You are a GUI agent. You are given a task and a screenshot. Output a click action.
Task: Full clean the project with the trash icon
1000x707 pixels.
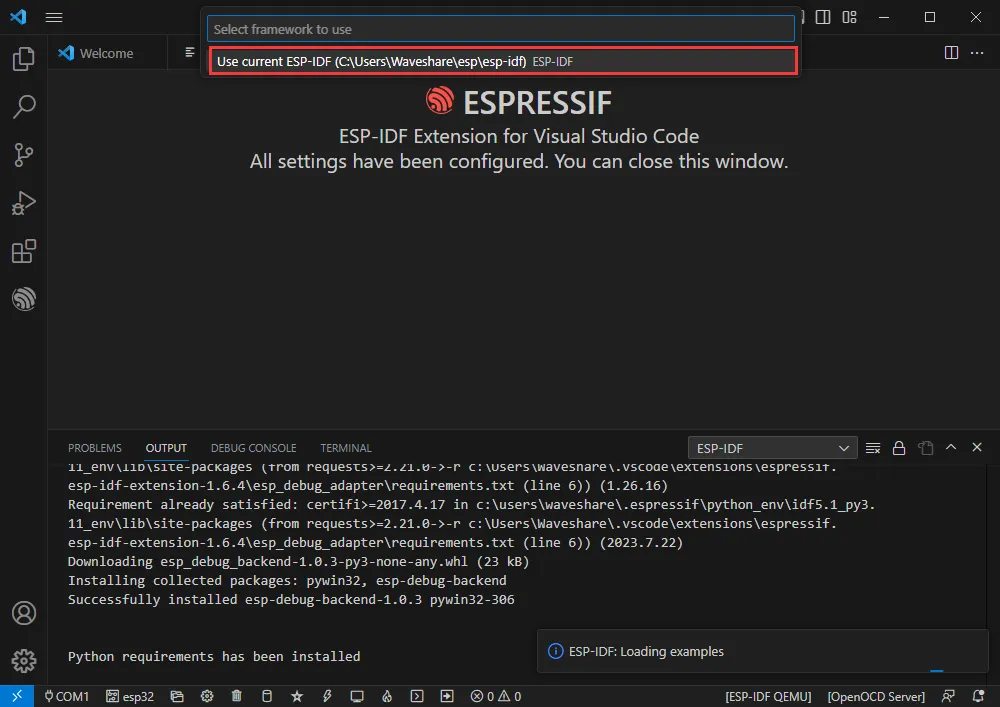point(236,696)
